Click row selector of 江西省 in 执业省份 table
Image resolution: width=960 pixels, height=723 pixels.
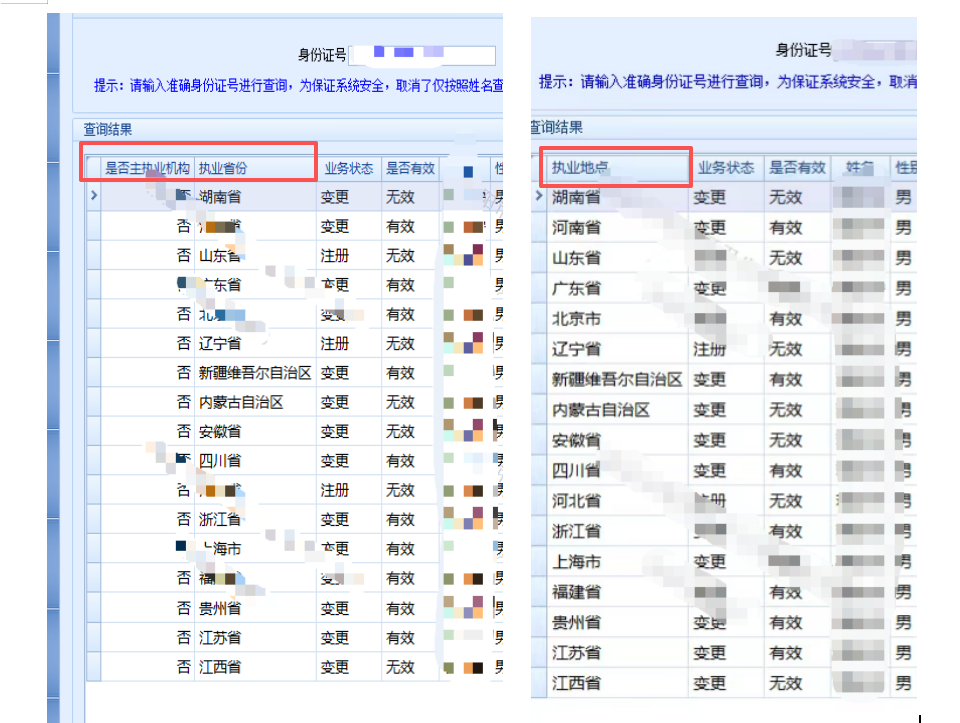94,667
